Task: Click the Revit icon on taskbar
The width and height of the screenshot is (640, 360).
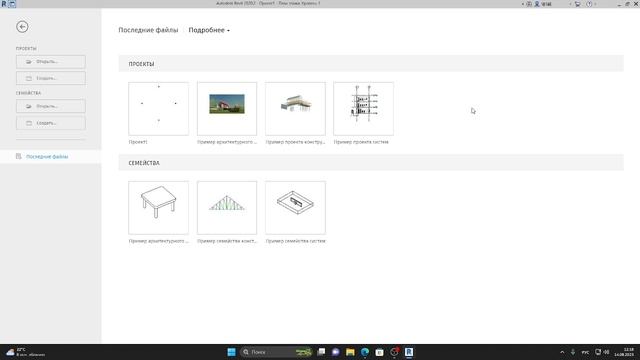Action: tap(409, 352)
